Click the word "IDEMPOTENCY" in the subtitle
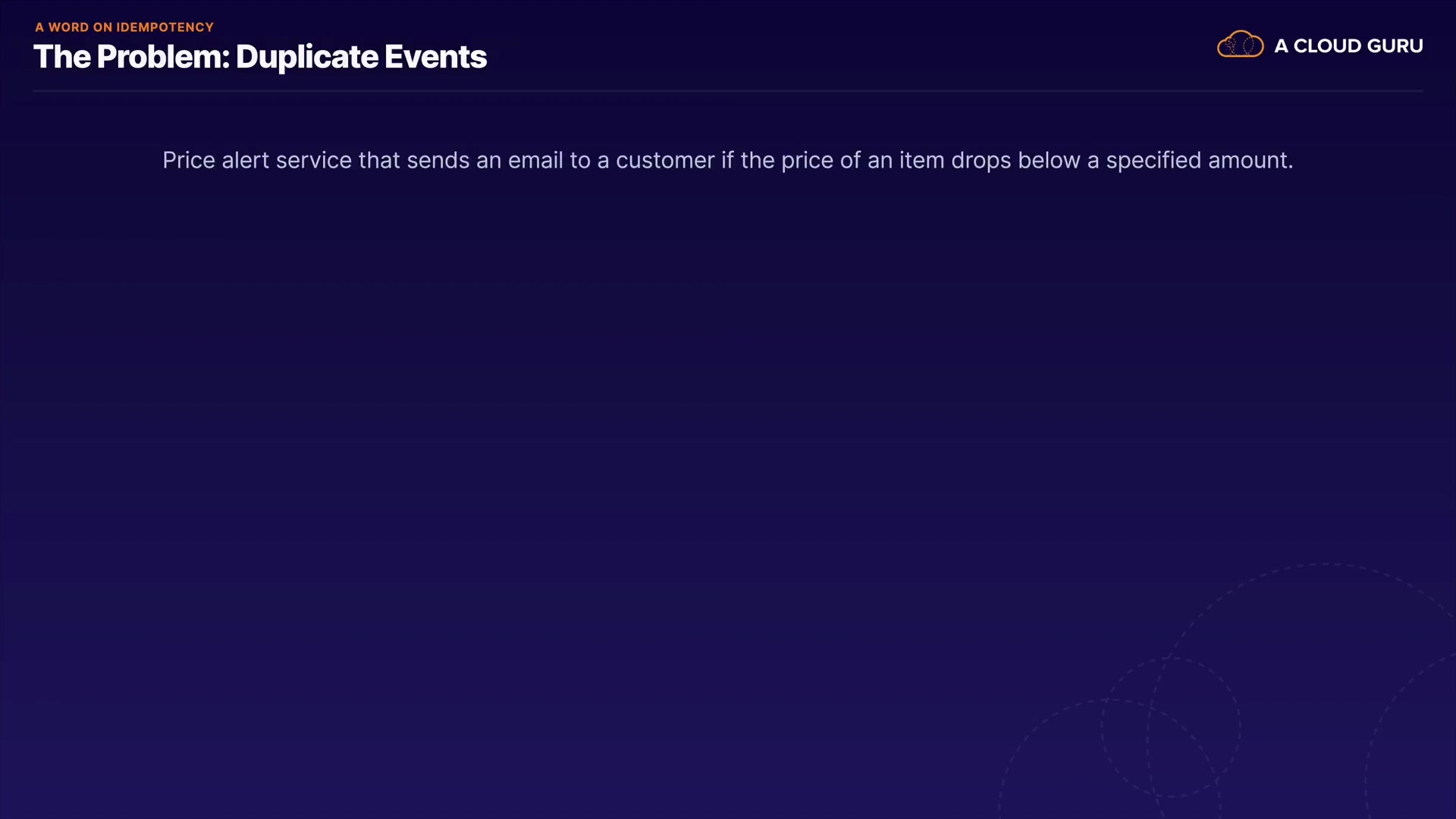1456x819 pixels. [165, 27]
